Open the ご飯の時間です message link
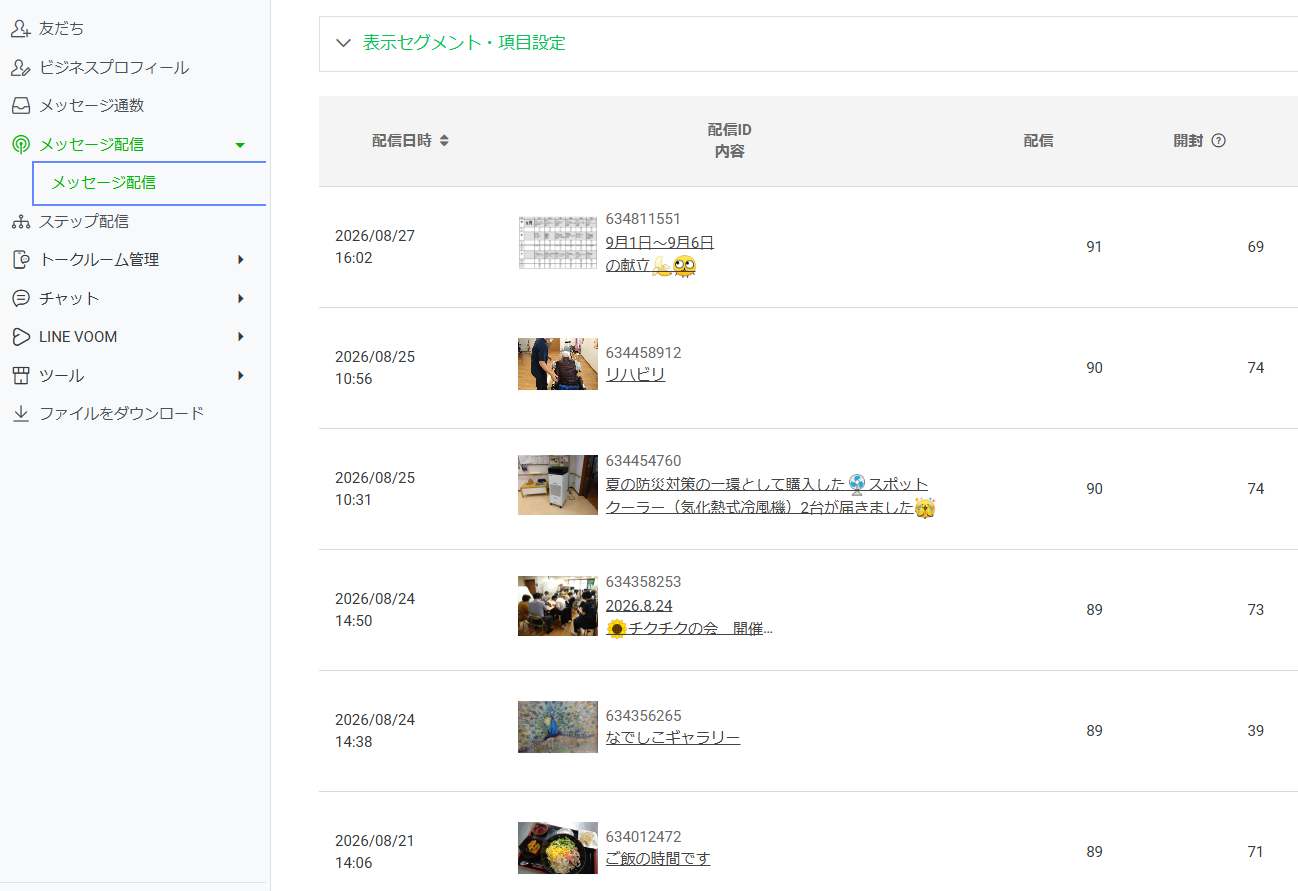This screenshot has width=1298, height=891. [x=658, y=859]
